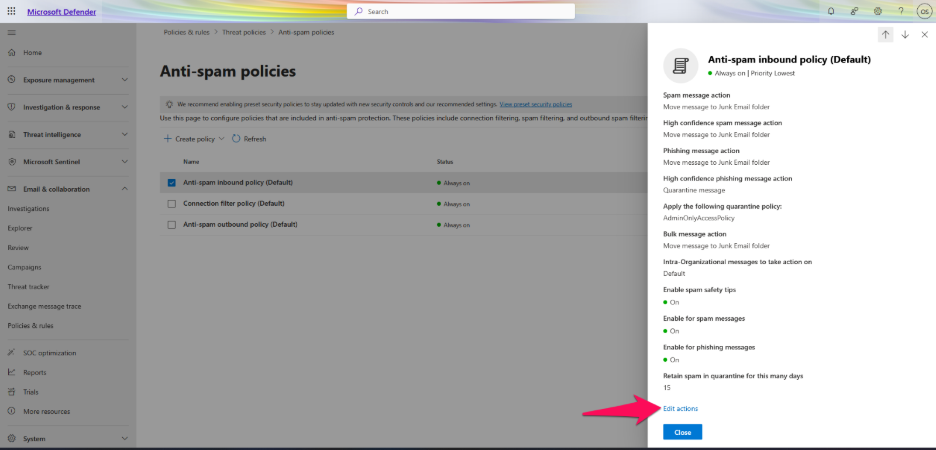Click the Refresh icon in the toolbar
The height and width of the screenshot is (450, 936).
coord(236,139)
